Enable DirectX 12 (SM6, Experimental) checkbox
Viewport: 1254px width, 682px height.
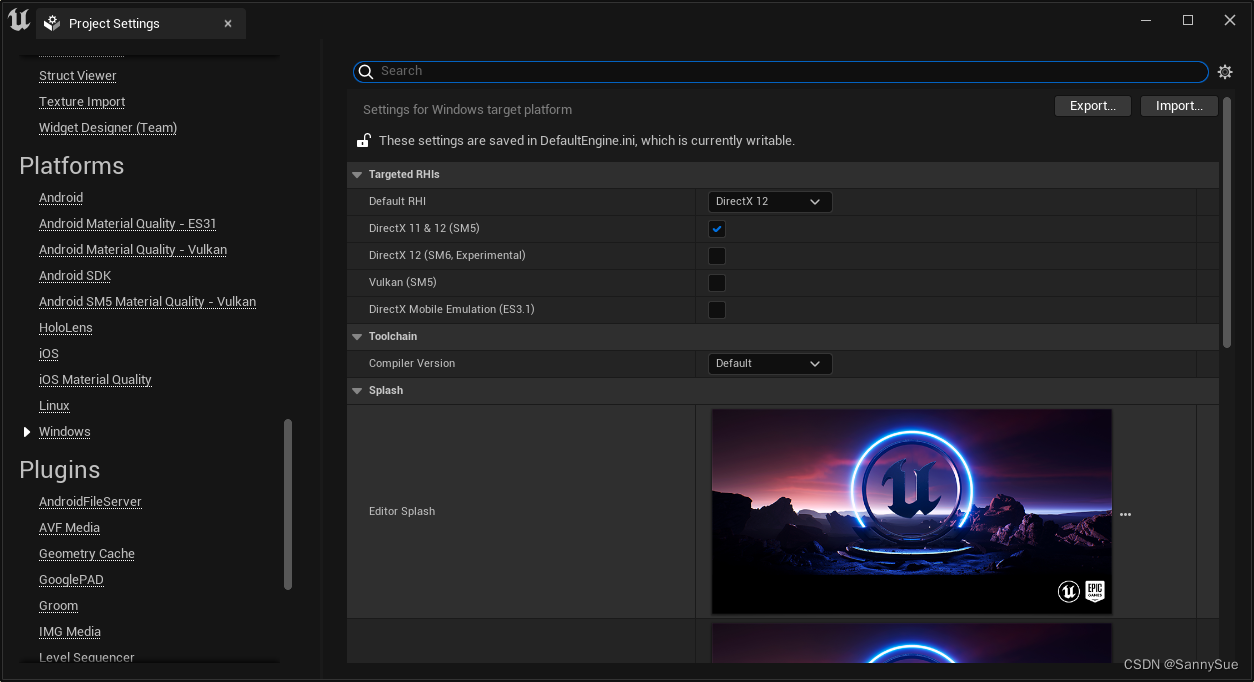(x=717, y=256)
